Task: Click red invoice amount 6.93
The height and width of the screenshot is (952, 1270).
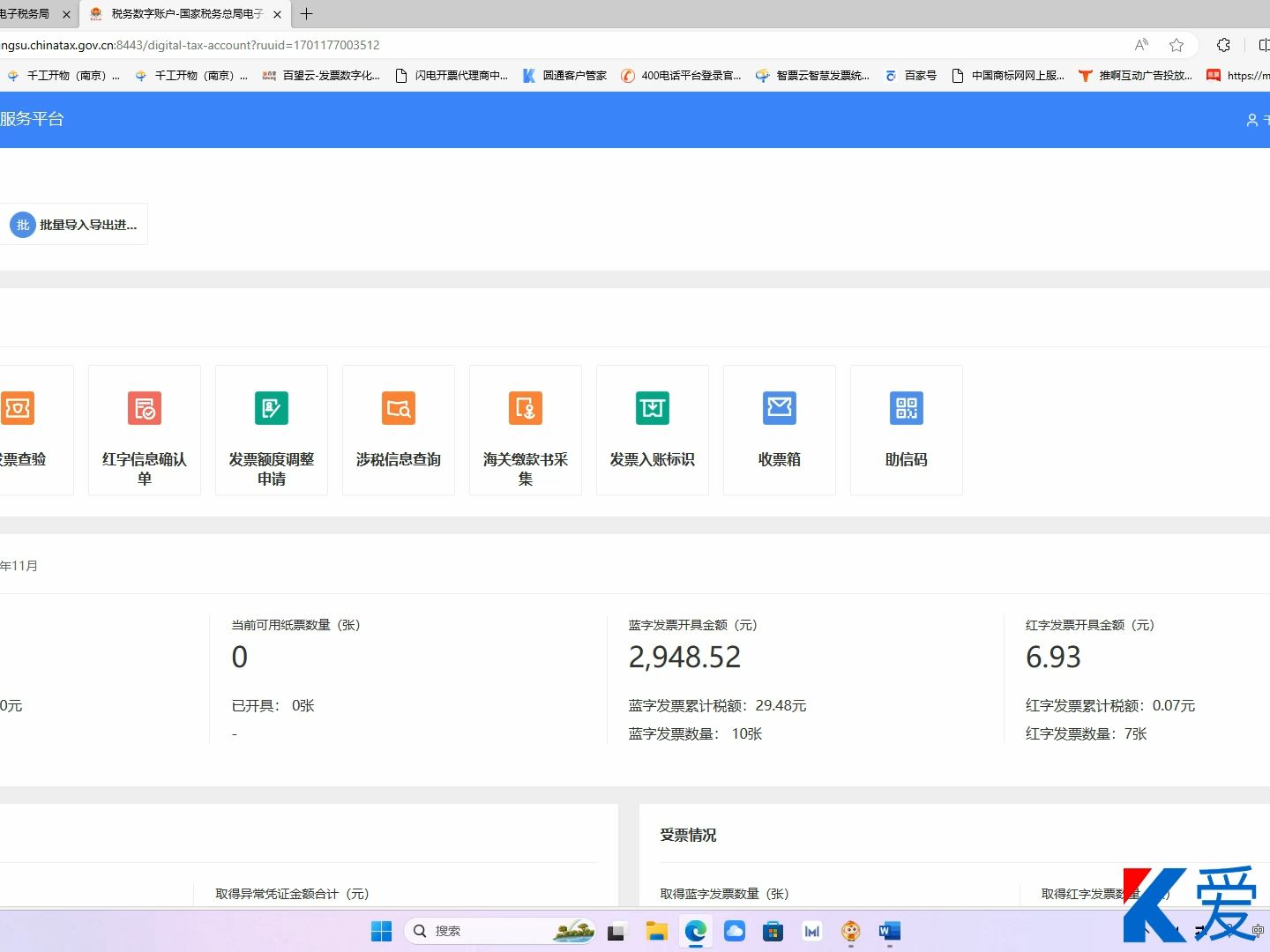Action: (x=1053, y=657)
